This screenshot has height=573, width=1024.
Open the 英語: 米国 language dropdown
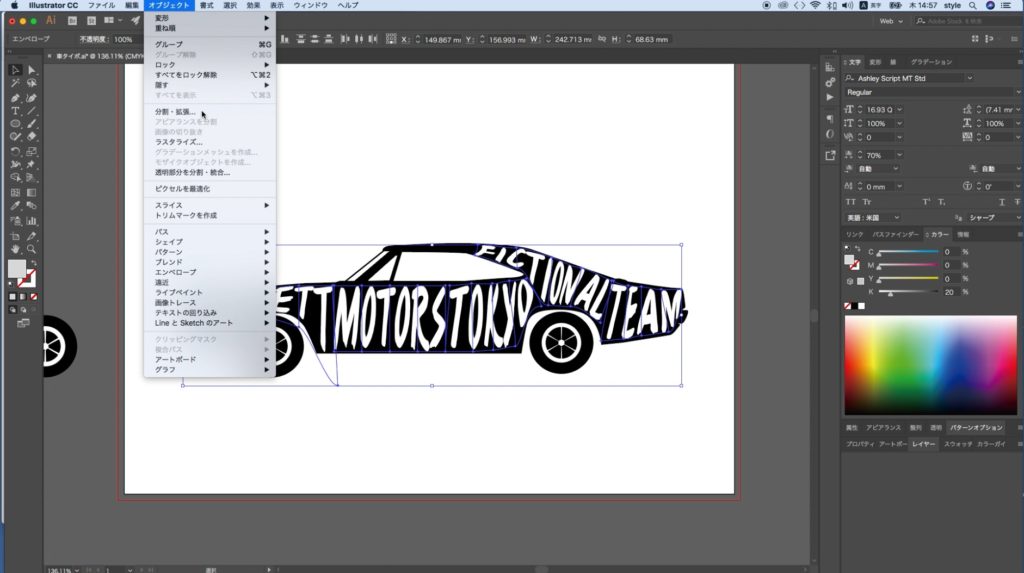[873, 218]
